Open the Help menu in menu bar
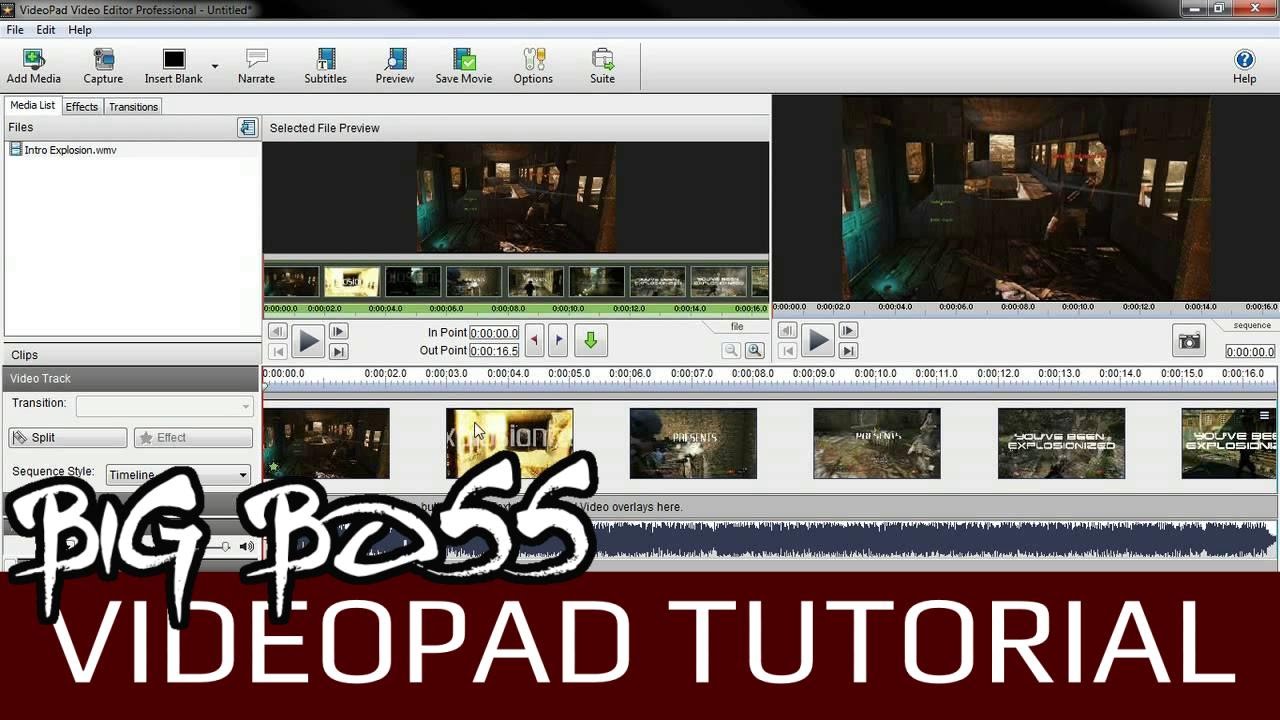 pyautogui.click(x=80, y=30)
